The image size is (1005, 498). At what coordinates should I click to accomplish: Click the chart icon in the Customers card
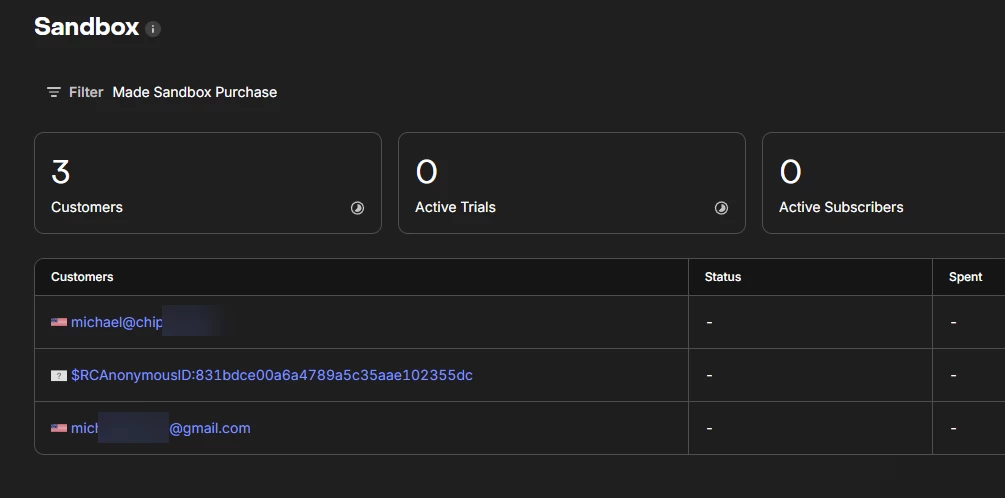click(x=357, y=208)
